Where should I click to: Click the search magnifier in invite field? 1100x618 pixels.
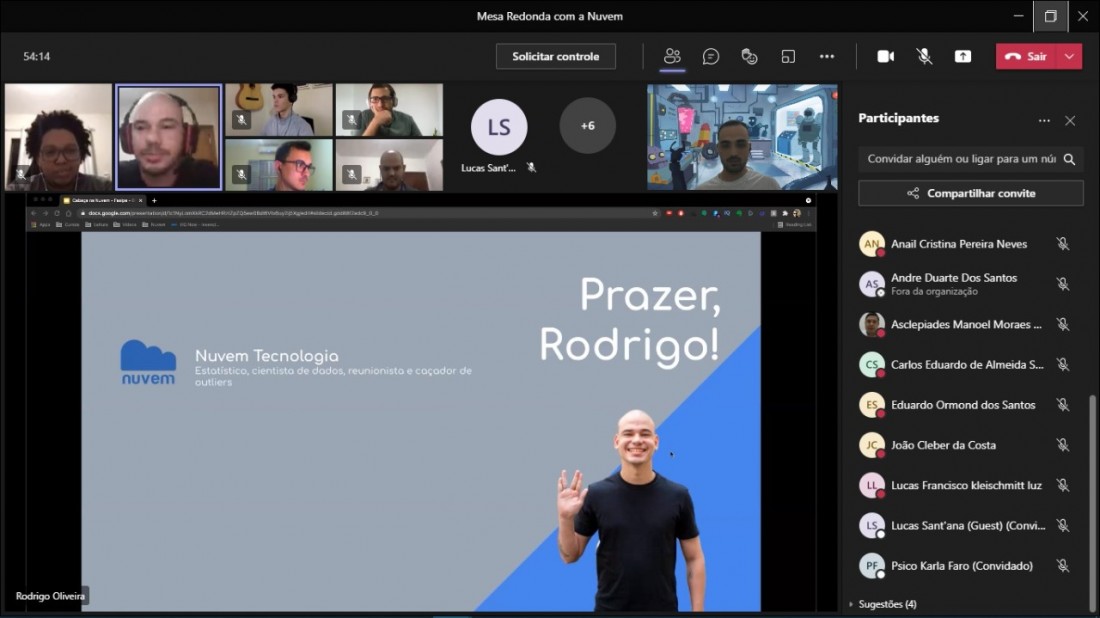(x=1069, y=159)
